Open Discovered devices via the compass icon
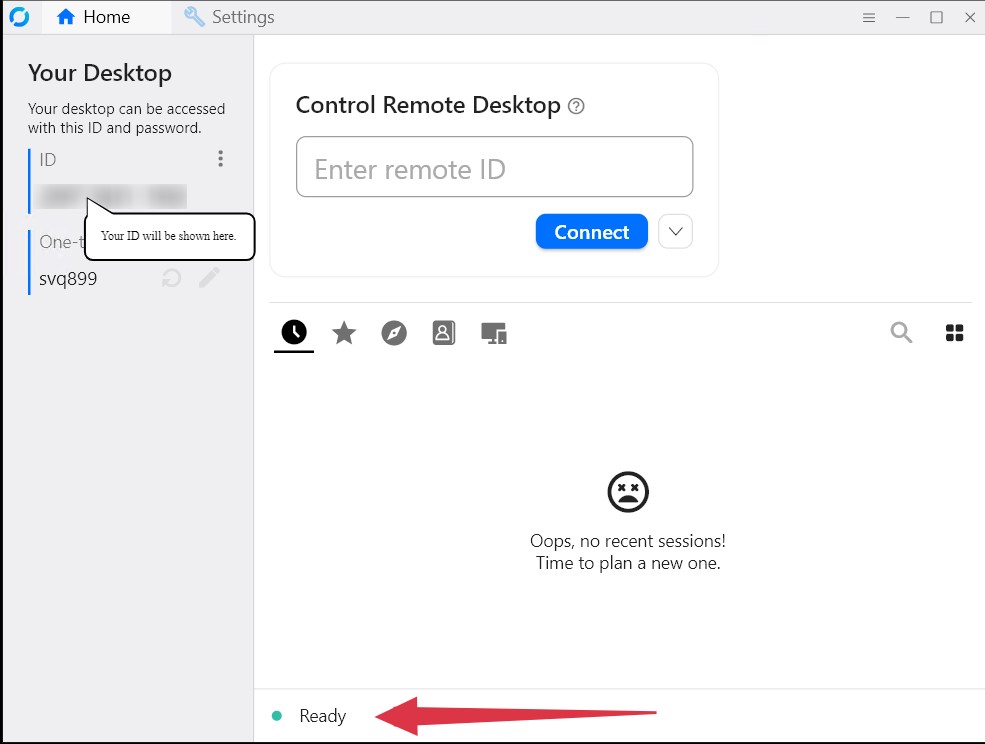This screenshot has height=744, width=985. pyautogui.click(x=394, y=333)
